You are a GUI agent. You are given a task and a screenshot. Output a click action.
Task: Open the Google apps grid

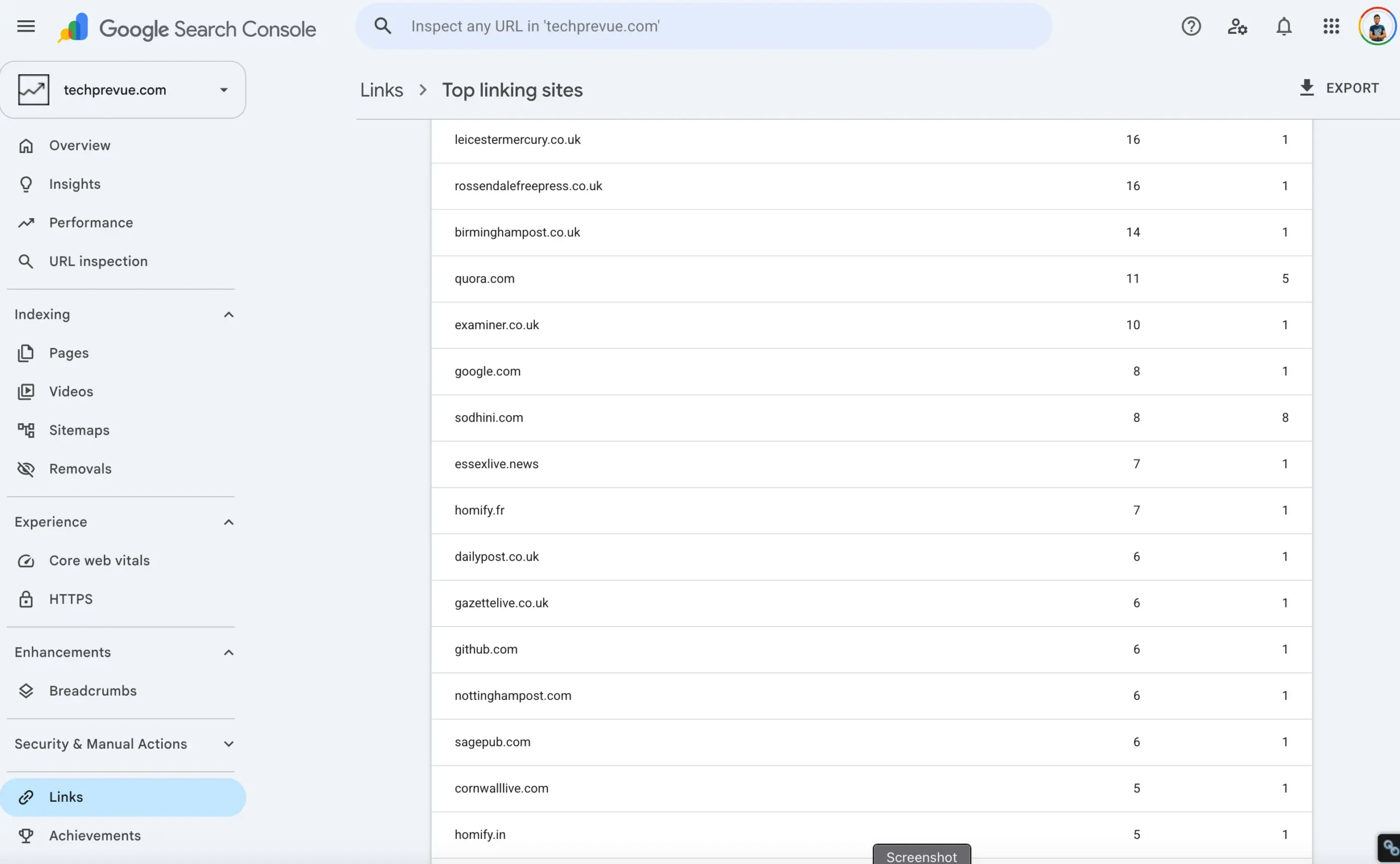click(1331, 26)
